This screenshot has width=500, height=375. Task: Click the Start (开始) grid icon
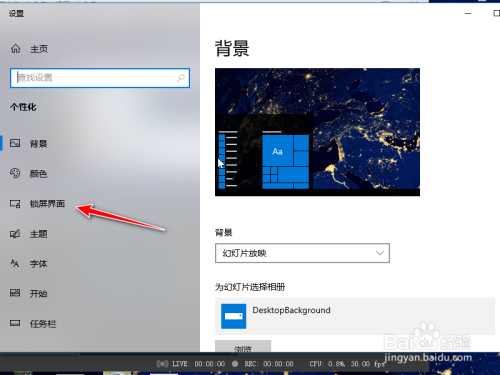[x=15, y=293]
